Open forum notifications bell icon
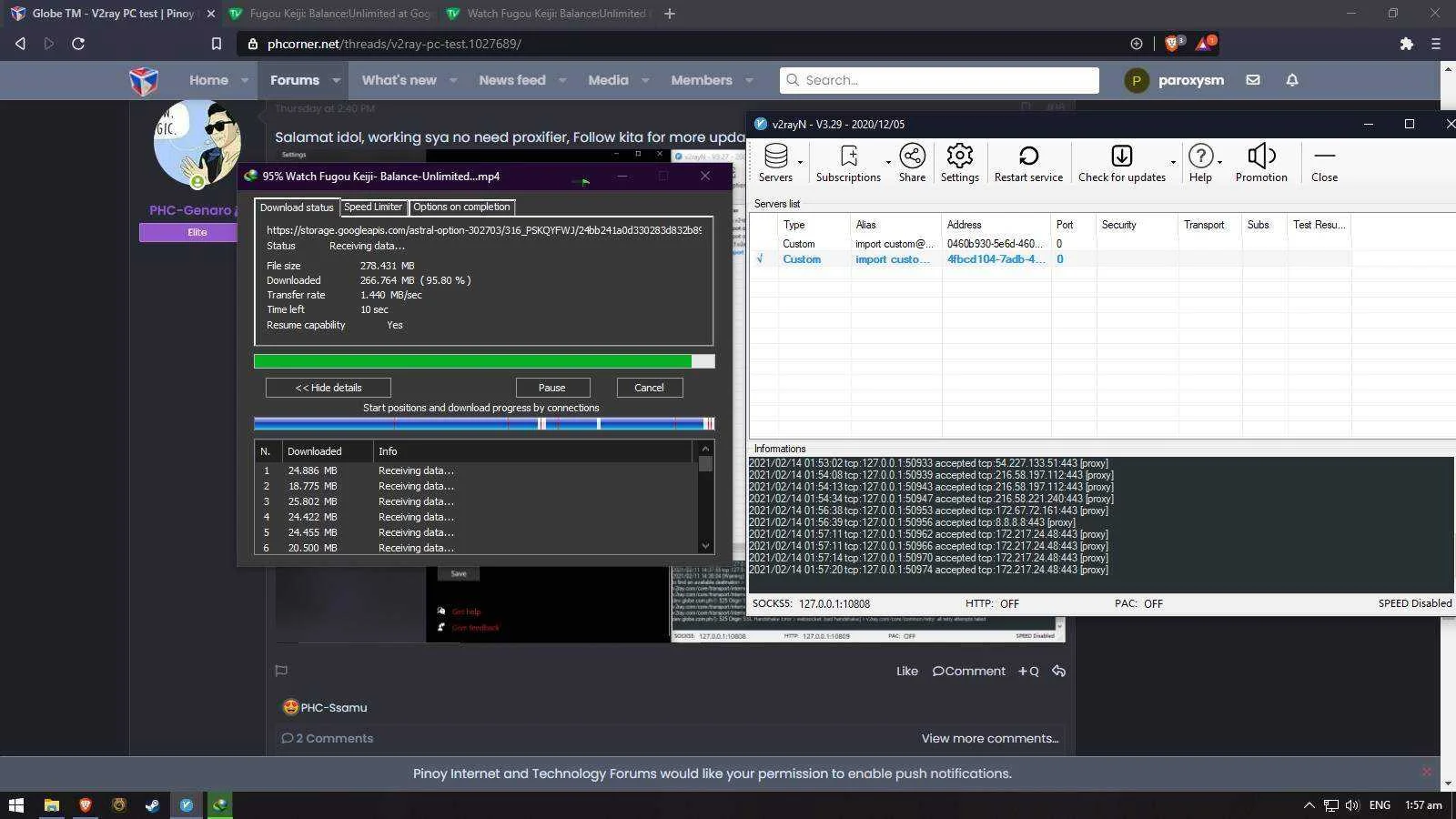 point(1291,80)
